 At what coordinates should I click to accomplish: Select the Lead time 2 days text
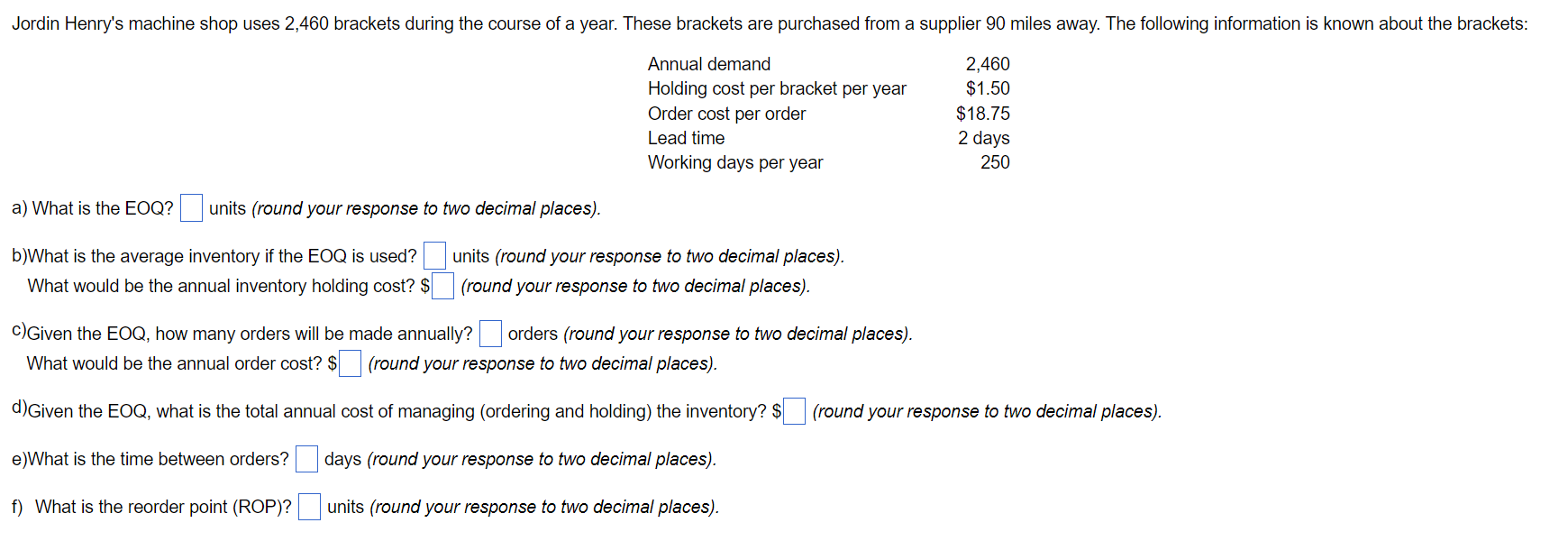(x=984, y=138)
